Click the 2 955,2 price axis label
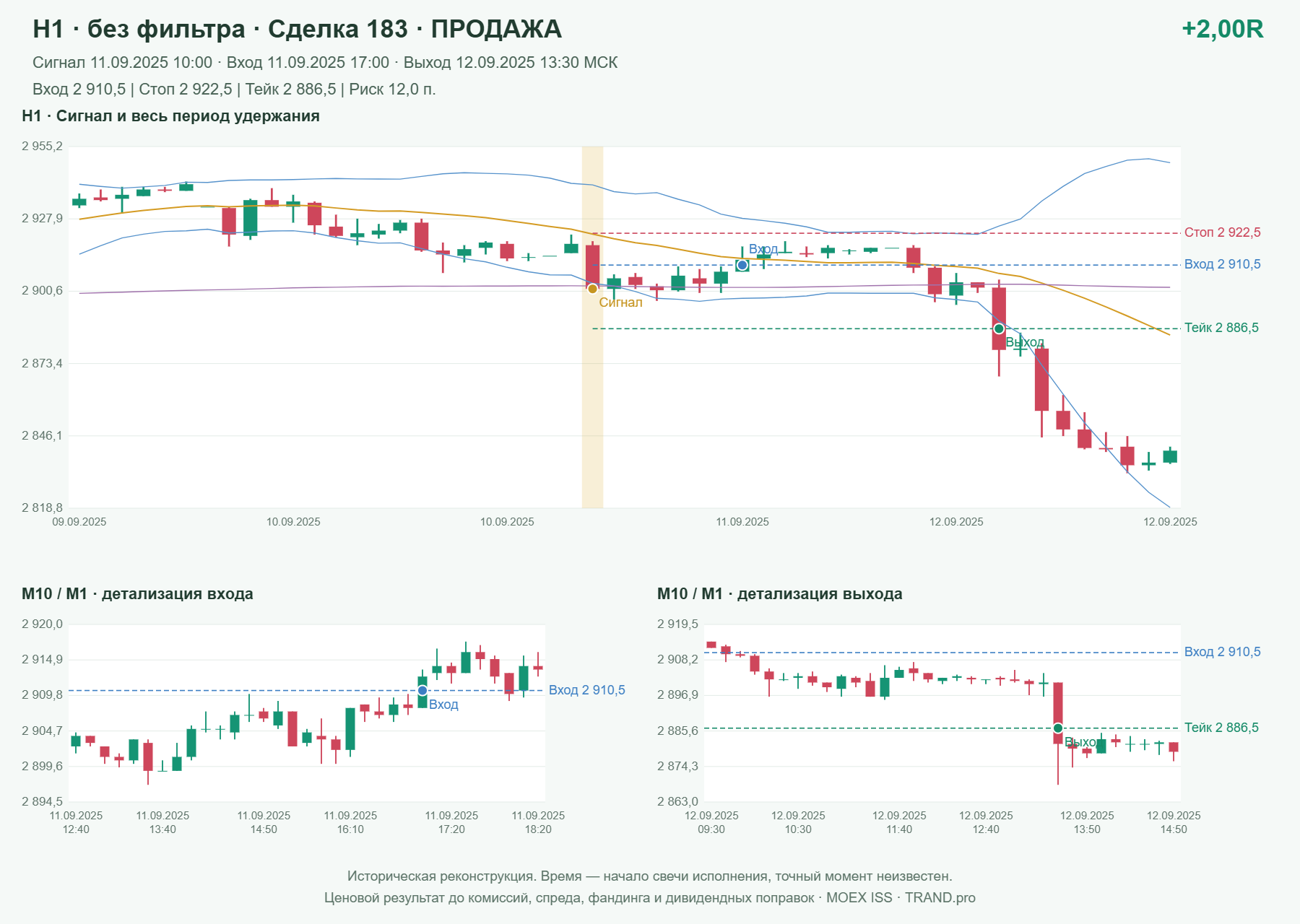The image size is (1300, 924). pyautogui.click(x=42, y=147)
